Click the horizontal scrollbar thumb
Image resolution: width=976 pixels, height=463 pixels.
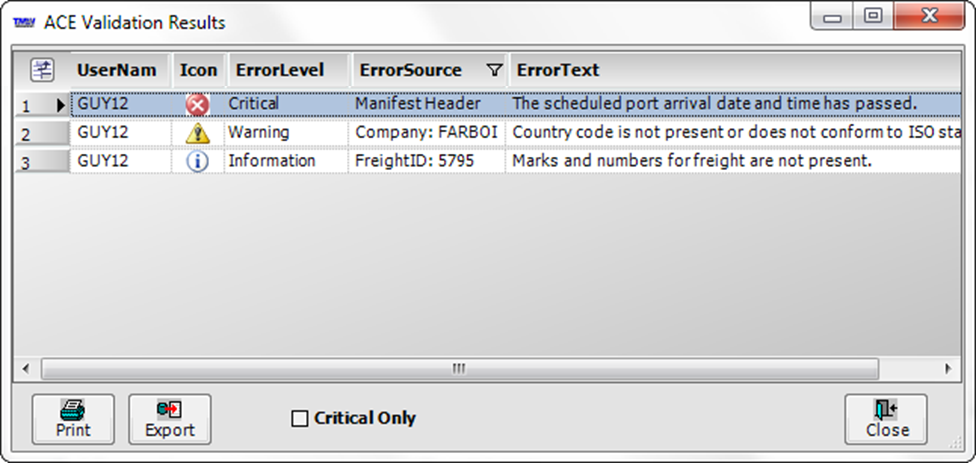pyautogui.click(x=459, y=368)
